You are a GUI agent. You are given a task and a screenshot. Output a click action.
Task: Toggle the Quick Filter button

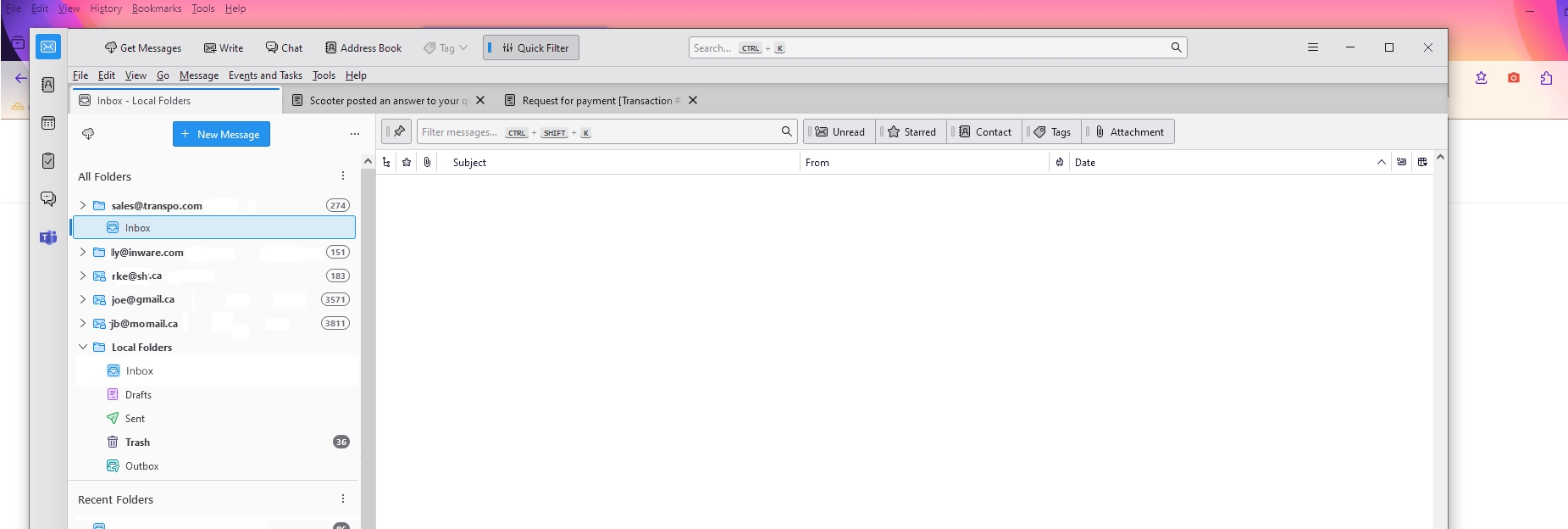(531, 48)
